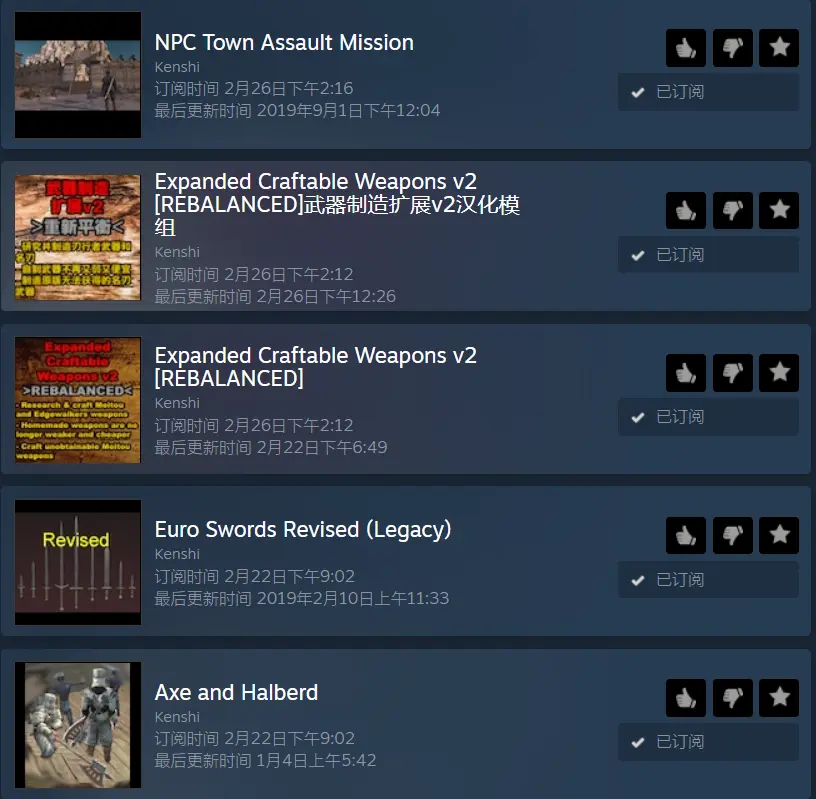Image resolution: width=816 pixels, height=799 pixels.
Task: Toggle 已订阅 for NPC Town Assault Mission
Action: coord(708,92)
